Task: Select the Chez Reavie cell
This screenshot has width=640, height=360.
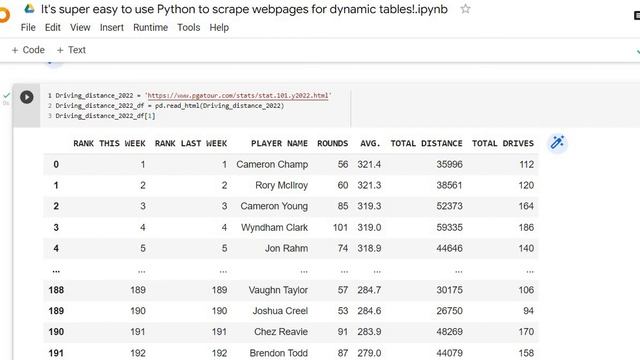Action: click(x=281, y=332)
